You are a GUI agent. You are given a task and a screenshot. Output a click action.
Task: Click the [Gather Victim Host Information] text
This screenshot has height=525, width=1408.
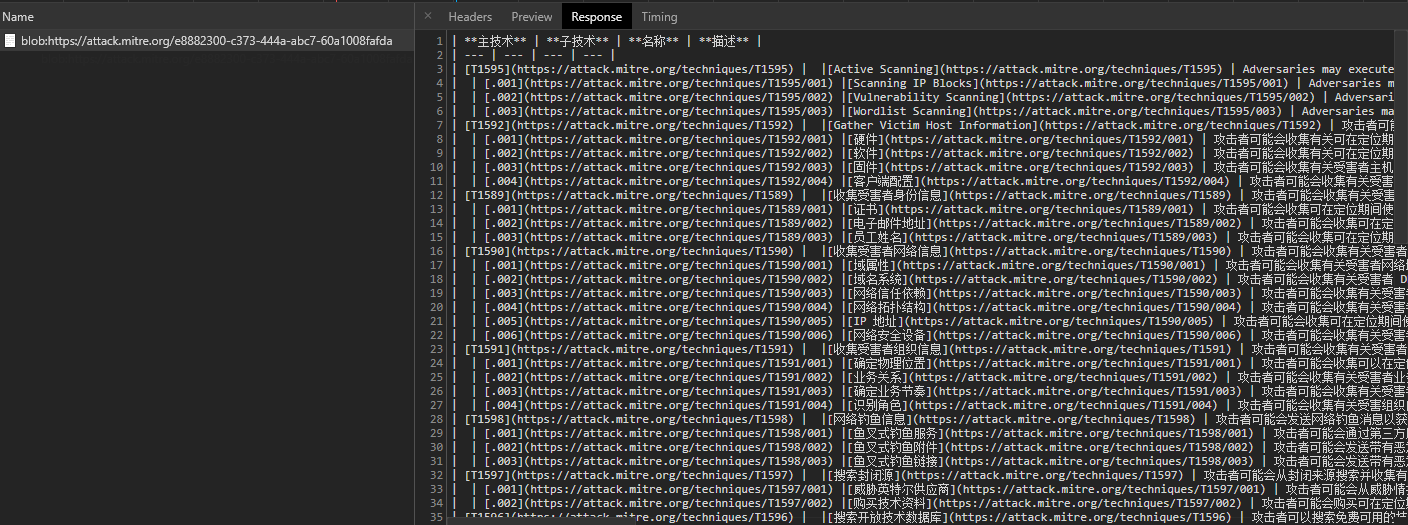(x=932, y=125)
